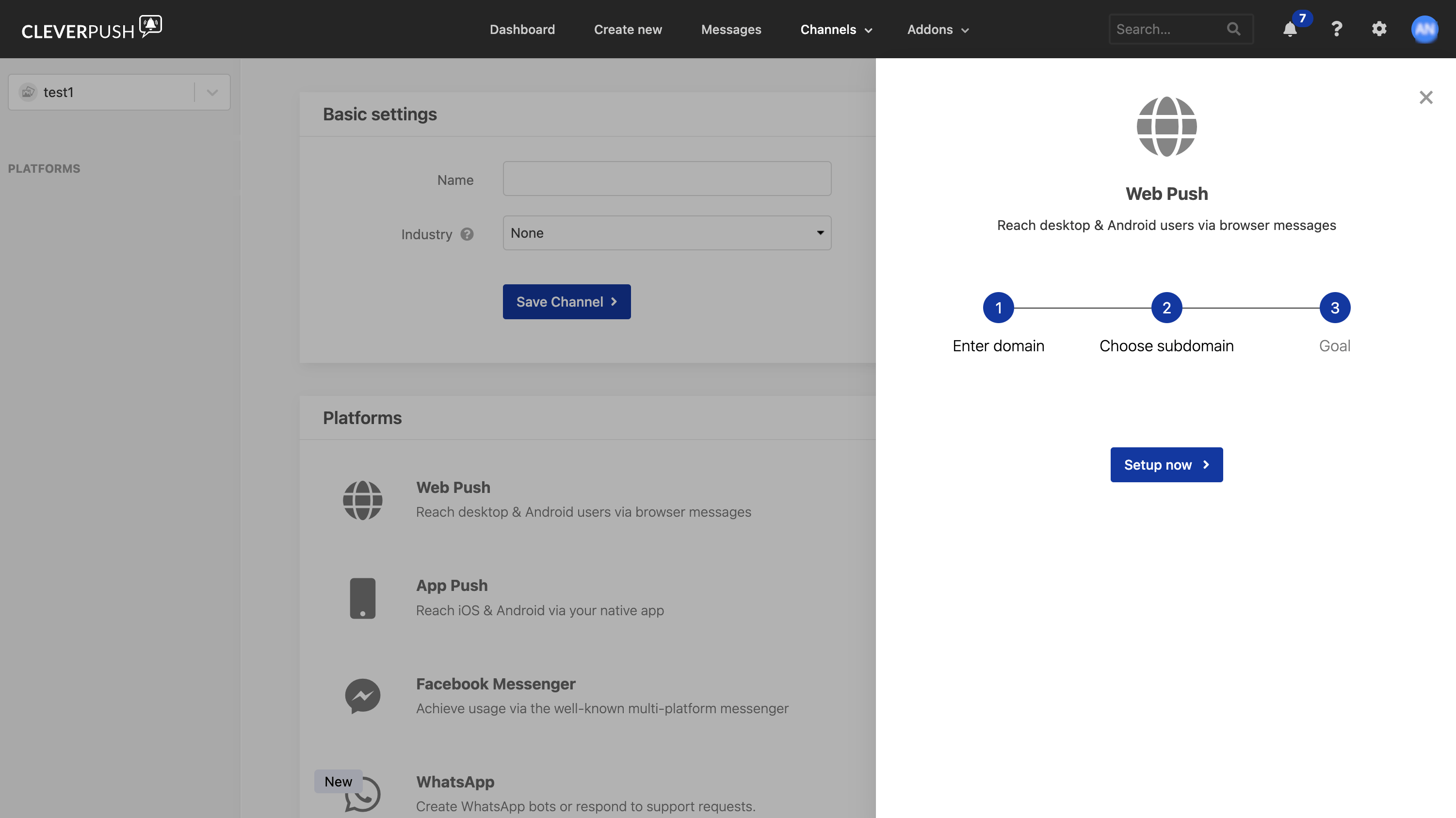1456x818 pixels.
Task: Click the test1 channel avatar icon
Action: [x=28, y=92]
